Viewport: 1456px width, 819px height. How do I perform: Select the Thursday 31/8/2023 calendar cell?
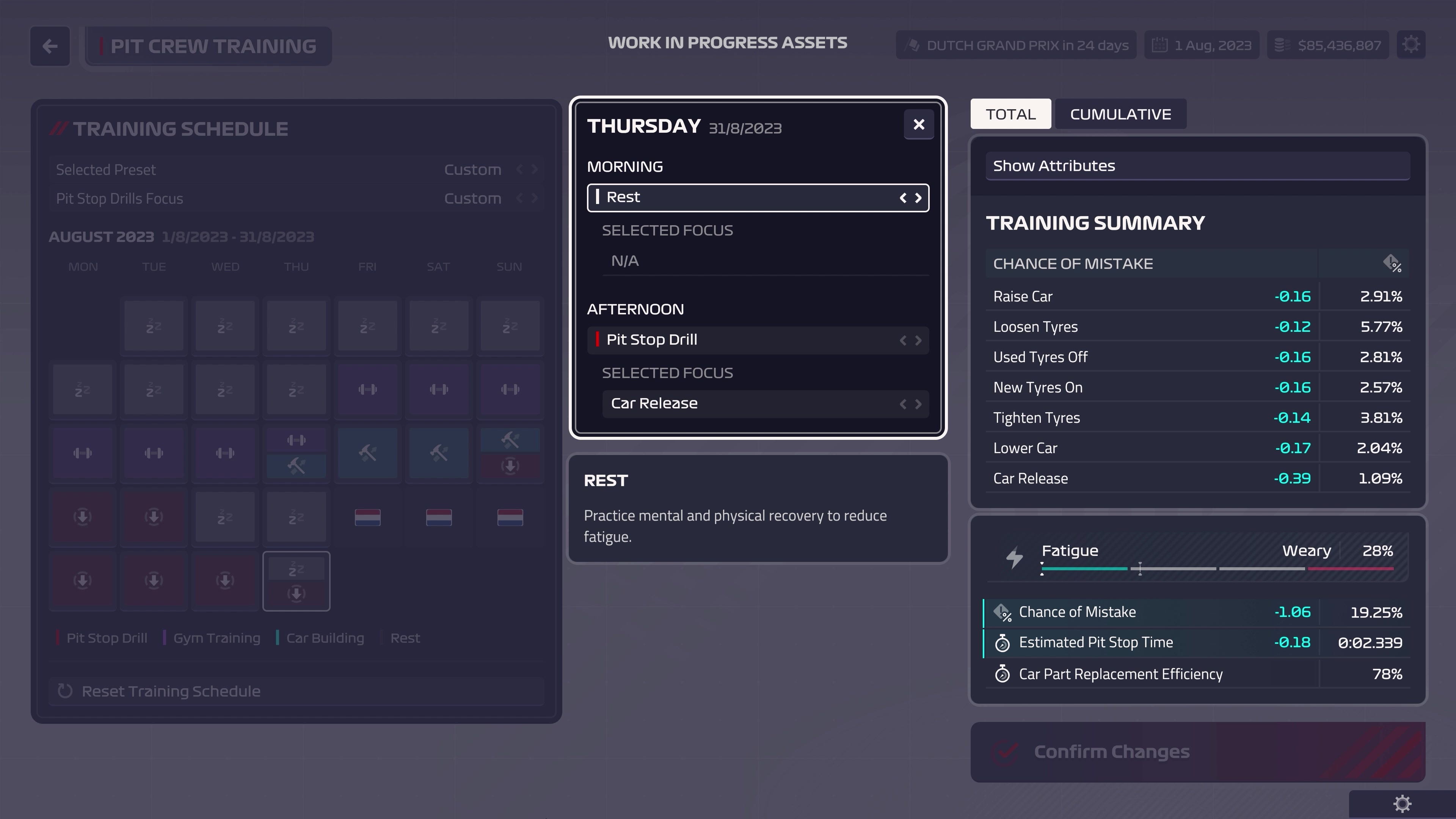pyautogui.click(x=296, y=580)
